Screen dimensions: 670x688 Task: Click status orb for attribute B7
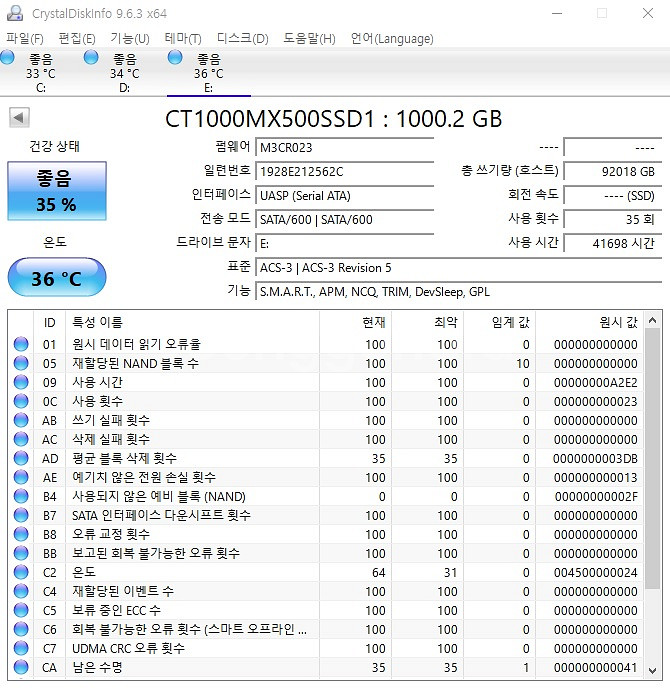tap(21, 515)
